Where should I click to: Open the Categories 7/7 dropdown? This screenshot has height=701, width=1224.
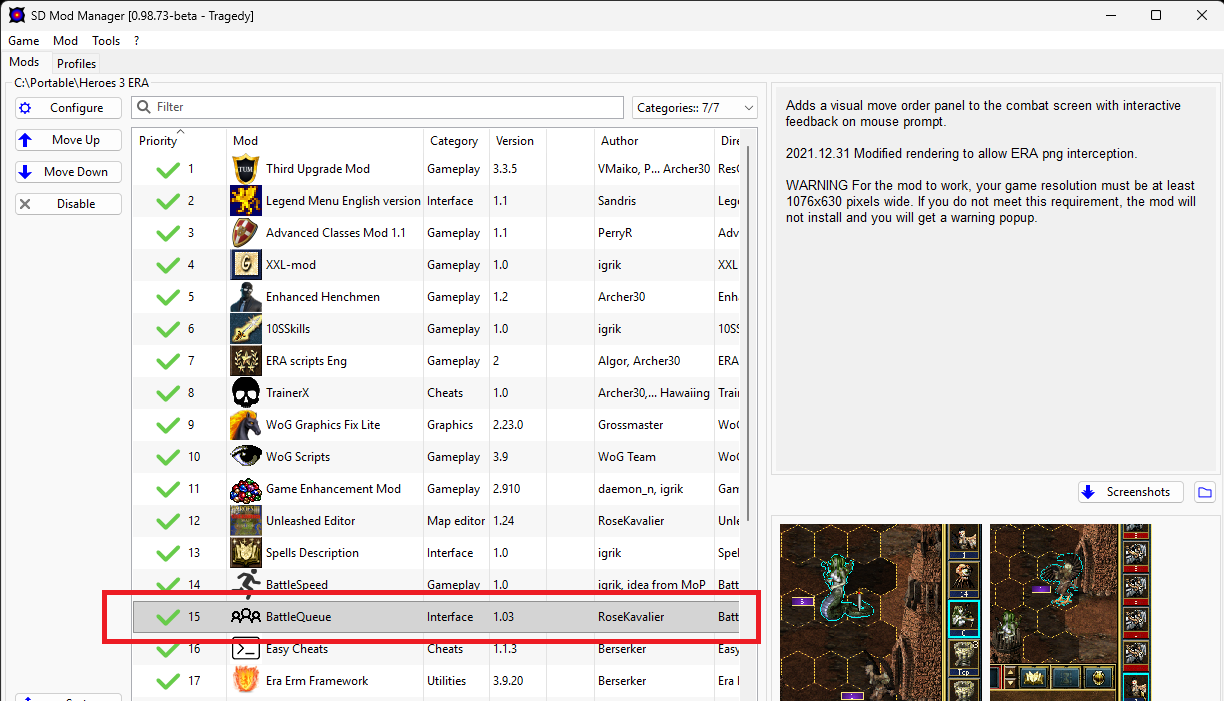click(x=695, y=107)
